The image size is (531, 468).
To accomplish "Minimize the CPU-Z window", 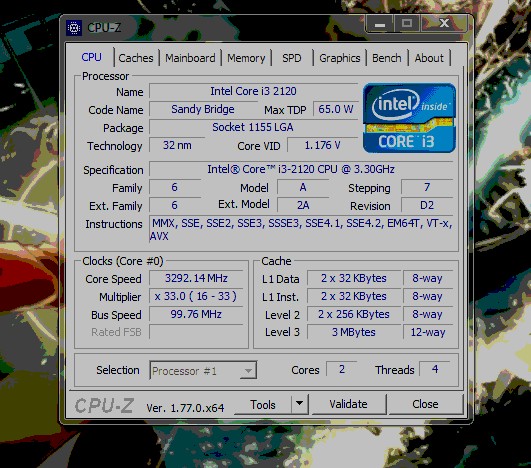I will click(x=380, y=24).
